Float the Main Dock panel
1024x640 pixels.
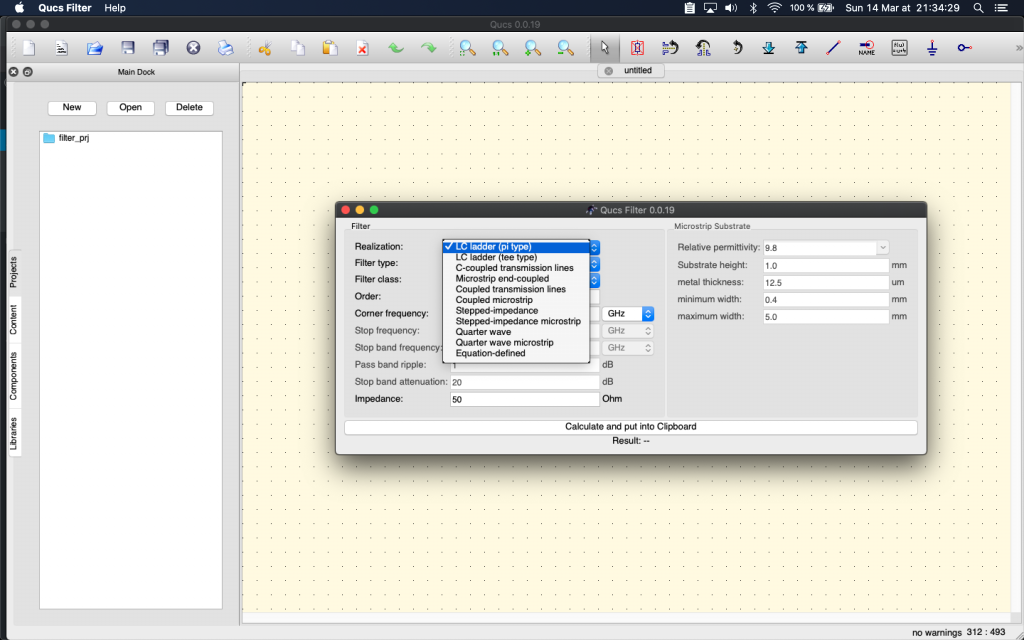(27, 72)
